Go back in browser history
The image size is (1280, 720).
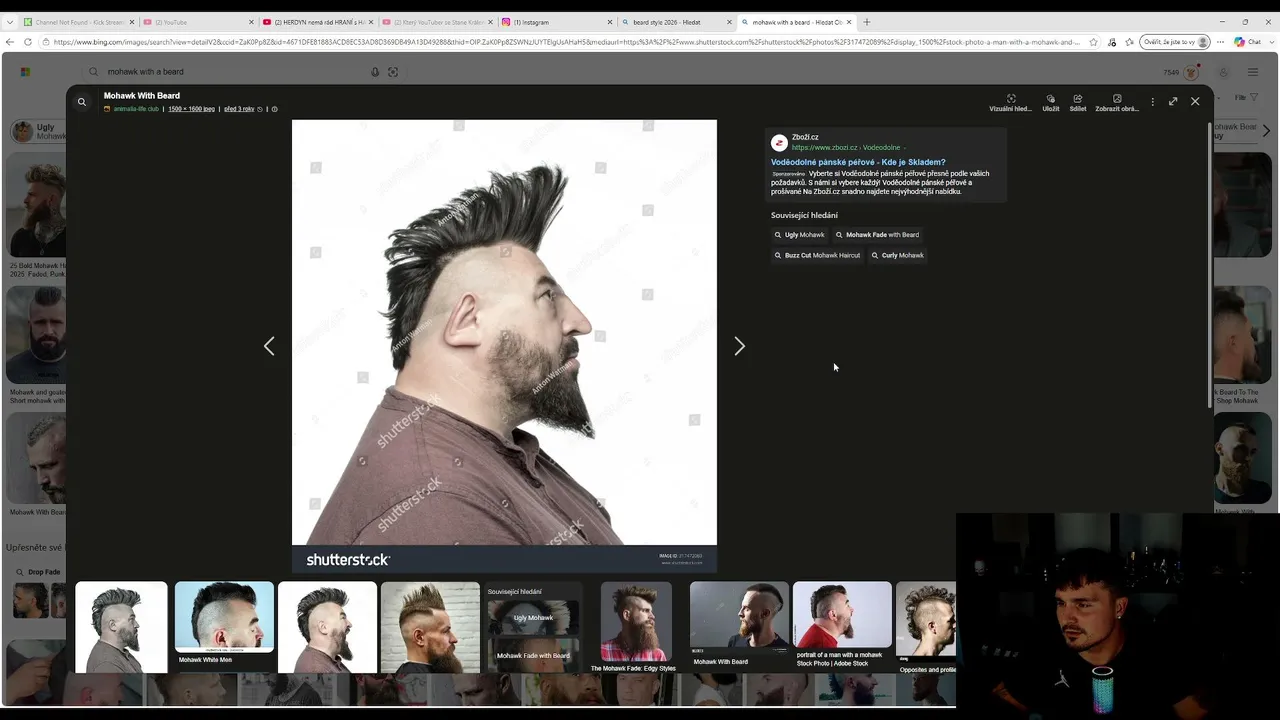[10, 42]
